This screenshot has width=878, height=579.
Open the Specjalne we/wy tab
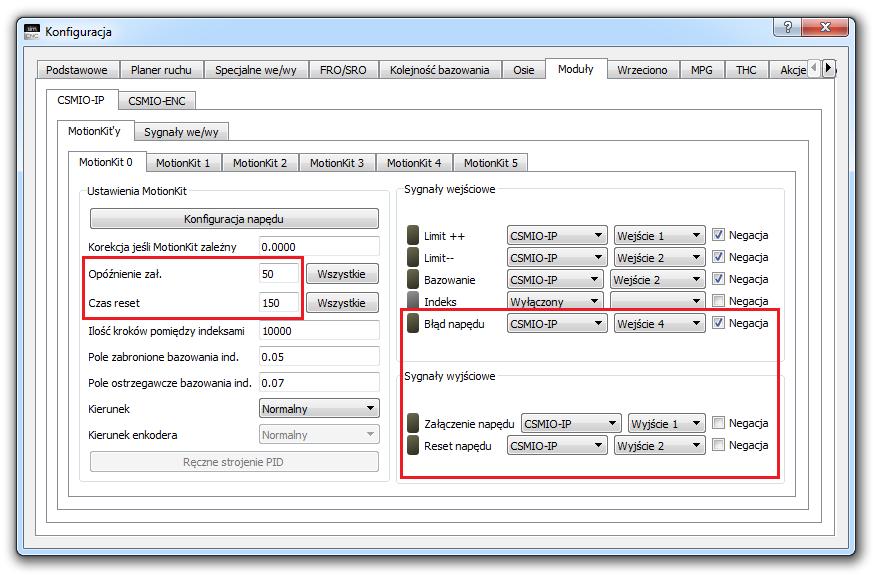coord(256,70)
